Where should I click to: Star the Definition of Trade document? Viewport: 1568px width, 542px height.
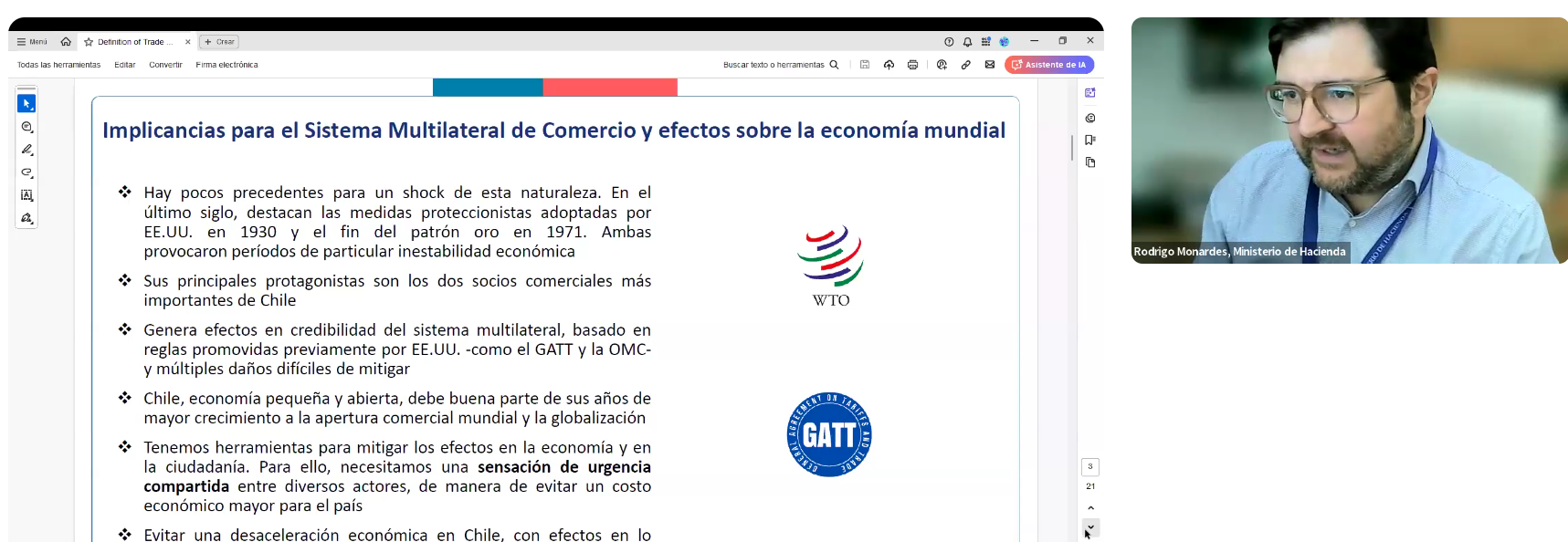click(89, 42)
